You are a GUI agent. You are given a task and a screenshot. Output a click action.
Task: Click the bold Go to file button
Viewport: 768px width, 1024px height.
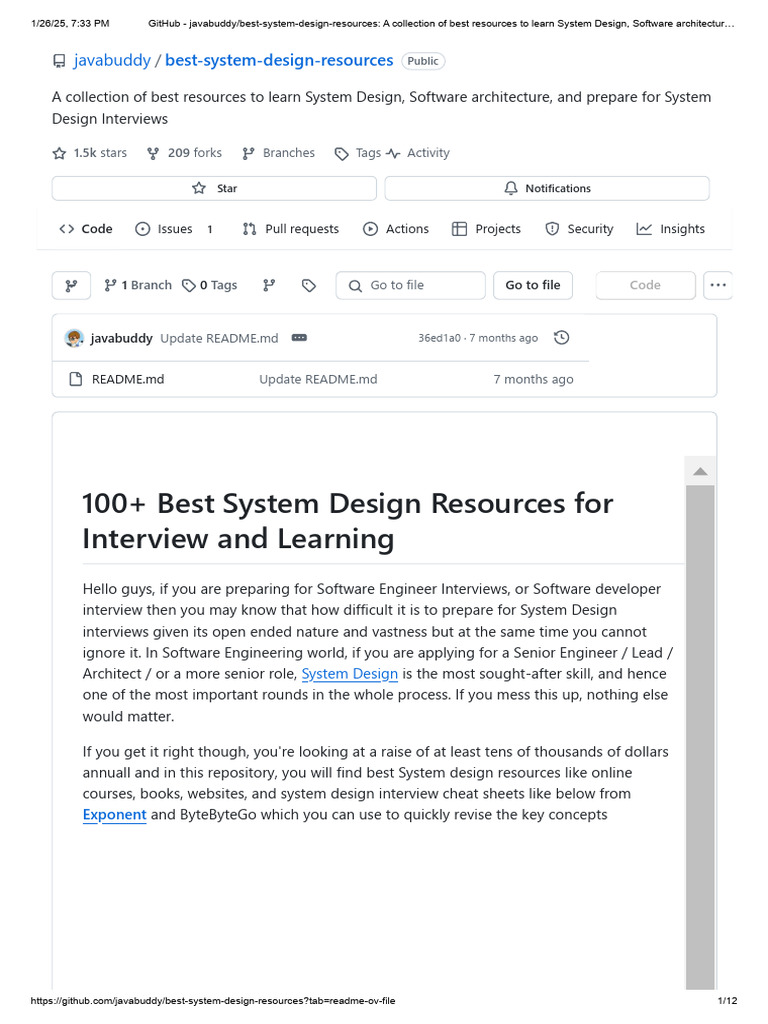tap(533, 285)
